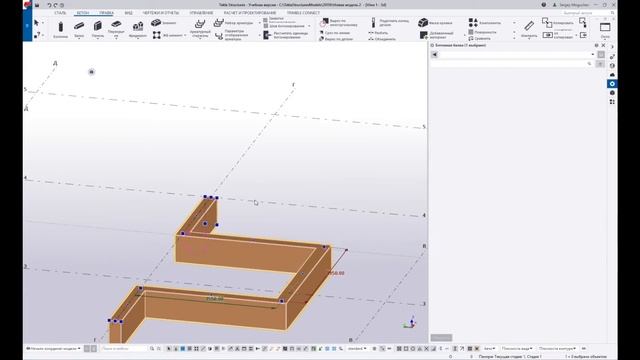Open the Tekla file menu button
The height and width of the screenshot is (360, 640).
pos(27,25)
